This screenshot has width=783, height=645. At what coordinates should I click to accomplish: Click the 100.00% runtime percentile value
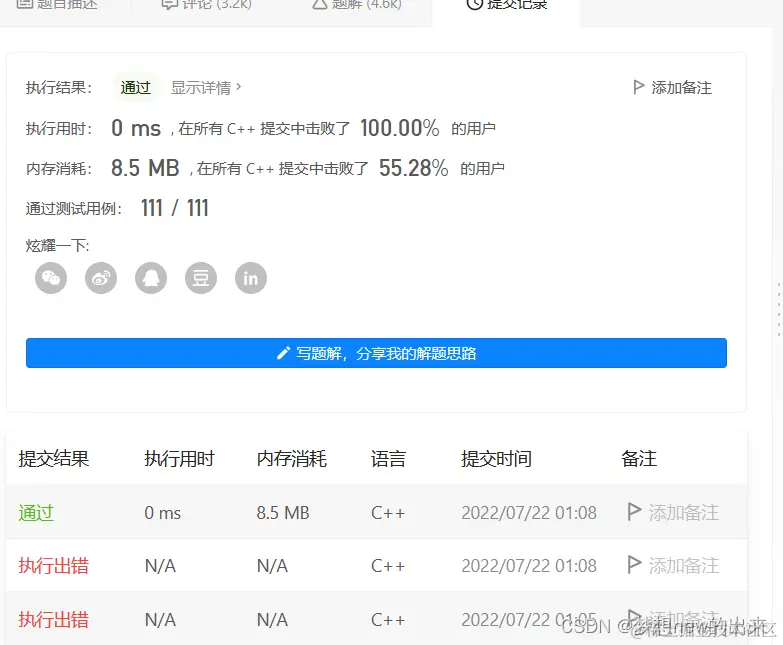(399, 128)
